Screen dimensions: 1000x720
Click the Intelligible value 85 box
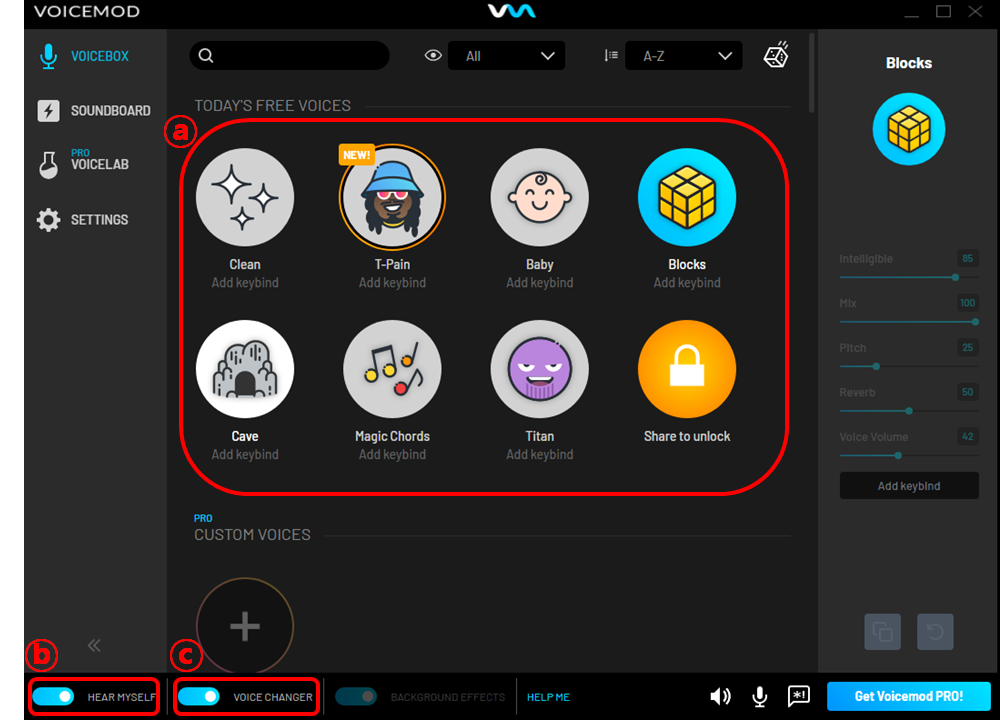(x=967, y=258)
